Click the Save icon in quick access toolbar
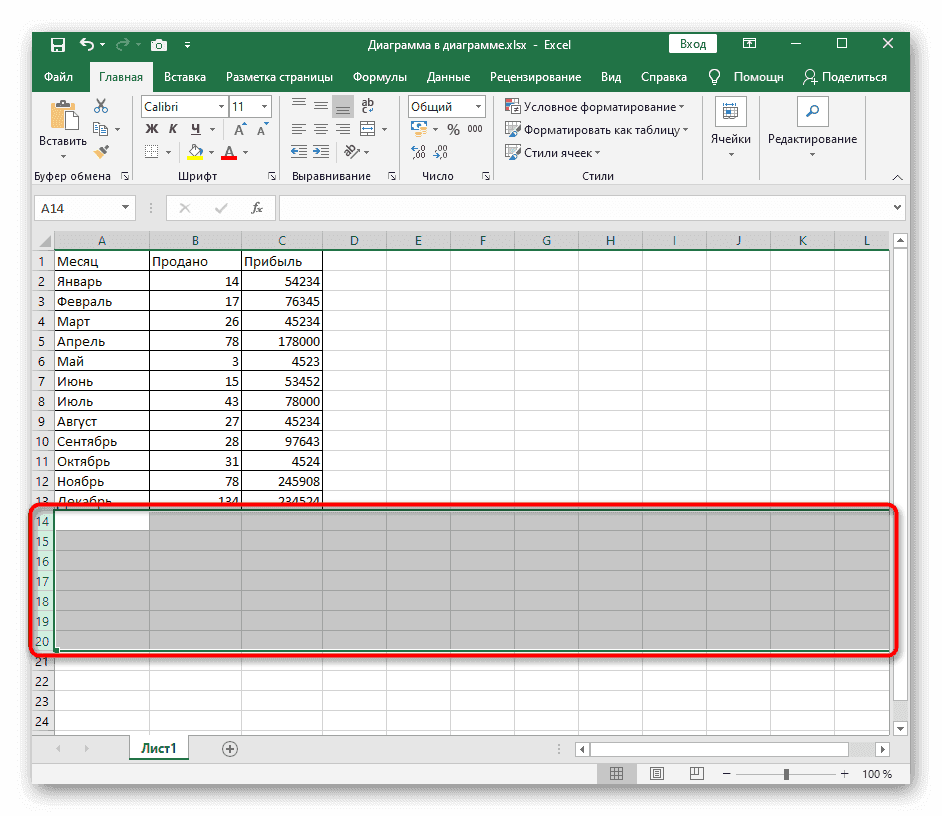Viewport: 942px width, 816px height. point(57,44)
